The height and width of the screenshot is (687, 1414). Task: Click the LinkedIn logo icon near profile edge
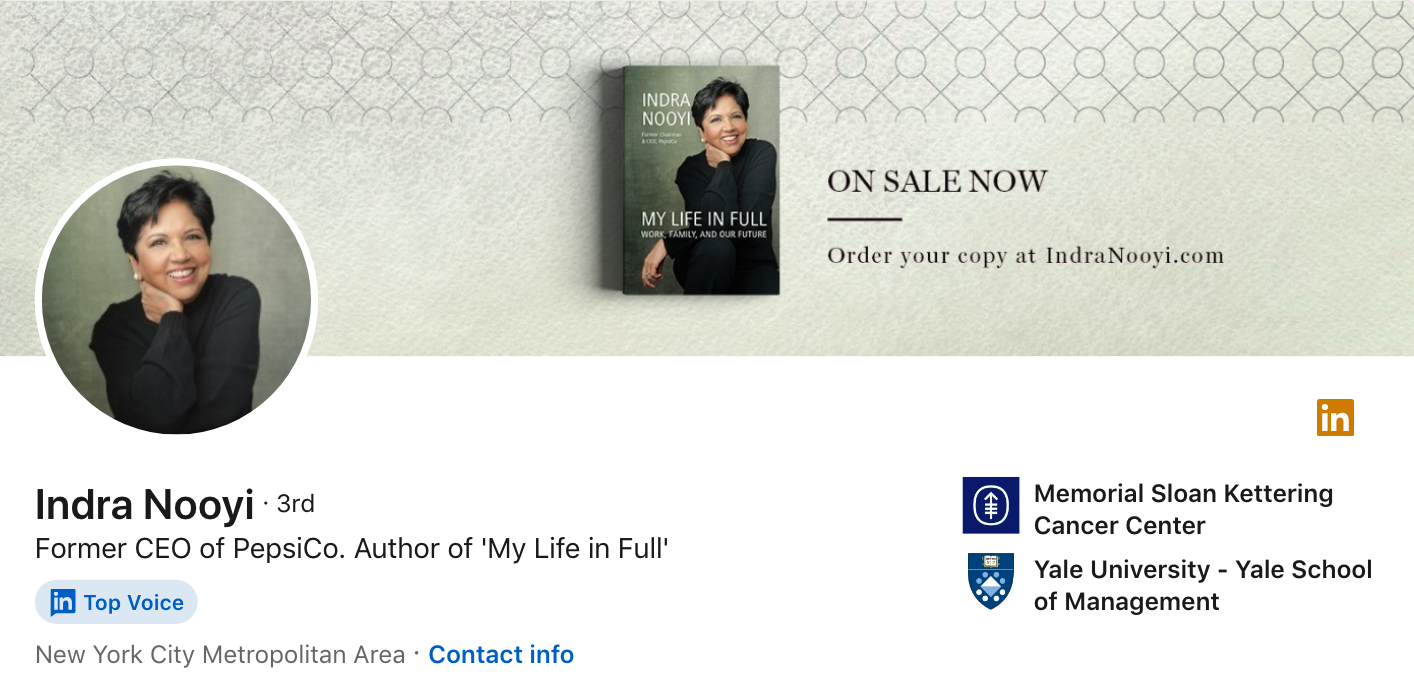[1336, 418]
